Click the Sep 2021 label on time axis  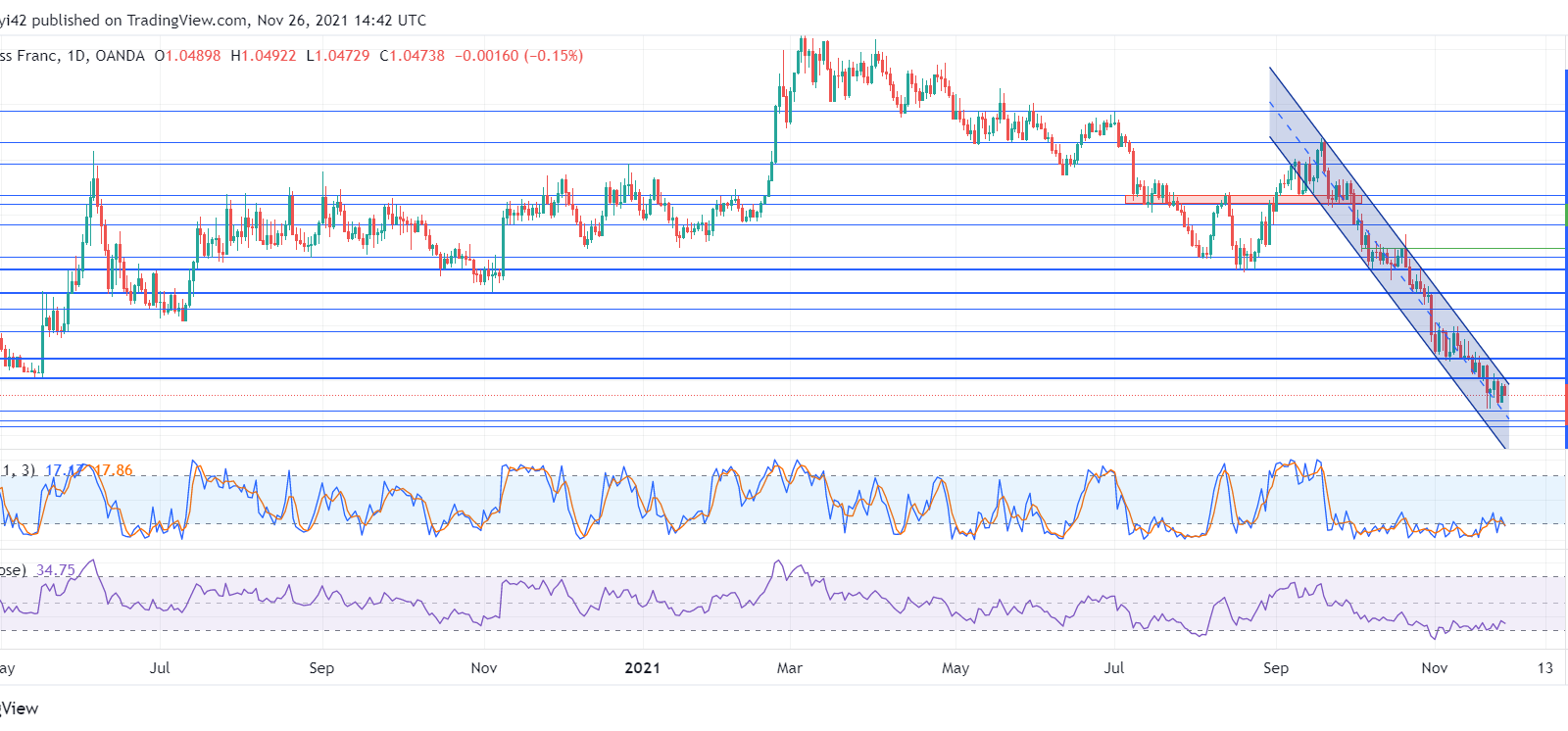coord(1276,668)
